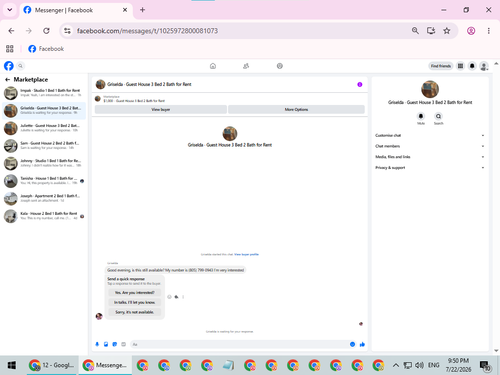Click the install app icon in address bar

431,31
